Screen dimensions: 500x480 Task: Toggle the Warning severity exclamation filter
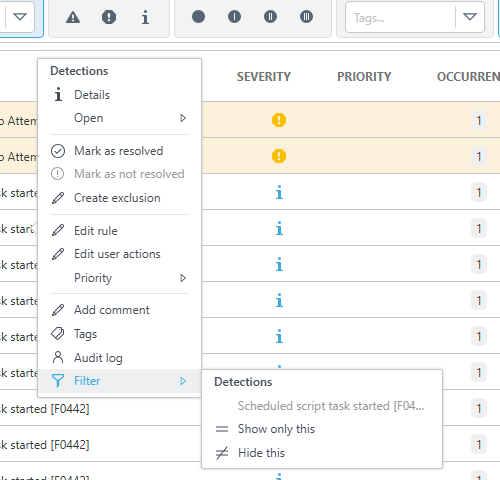click(109, 17)
